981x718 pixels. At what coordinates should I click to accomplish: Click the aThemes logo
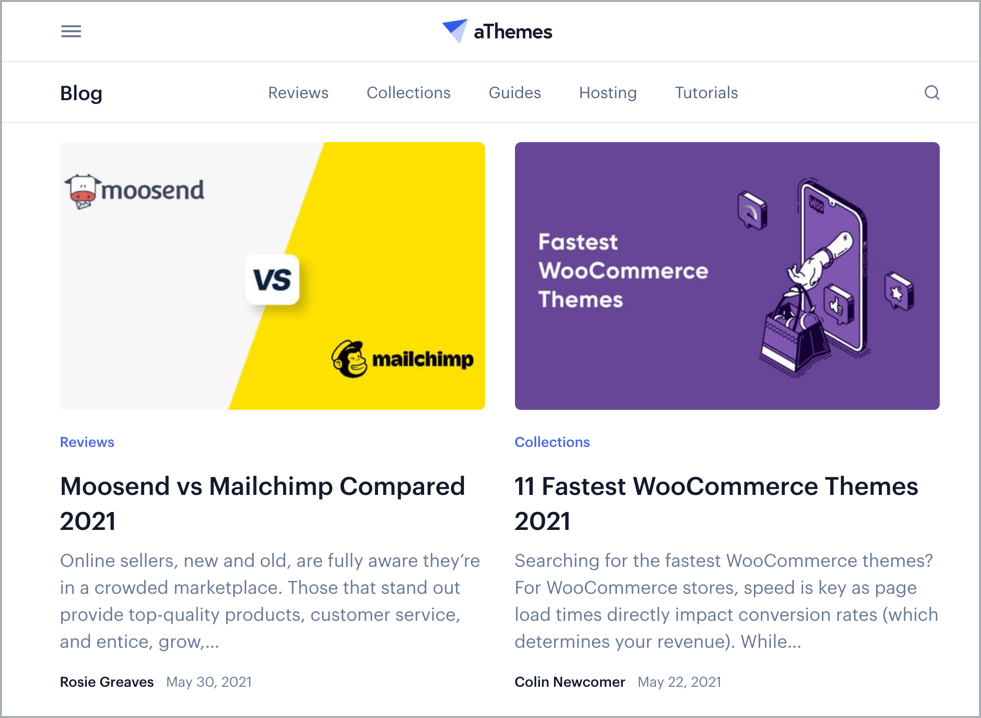(x=497, y=31)
